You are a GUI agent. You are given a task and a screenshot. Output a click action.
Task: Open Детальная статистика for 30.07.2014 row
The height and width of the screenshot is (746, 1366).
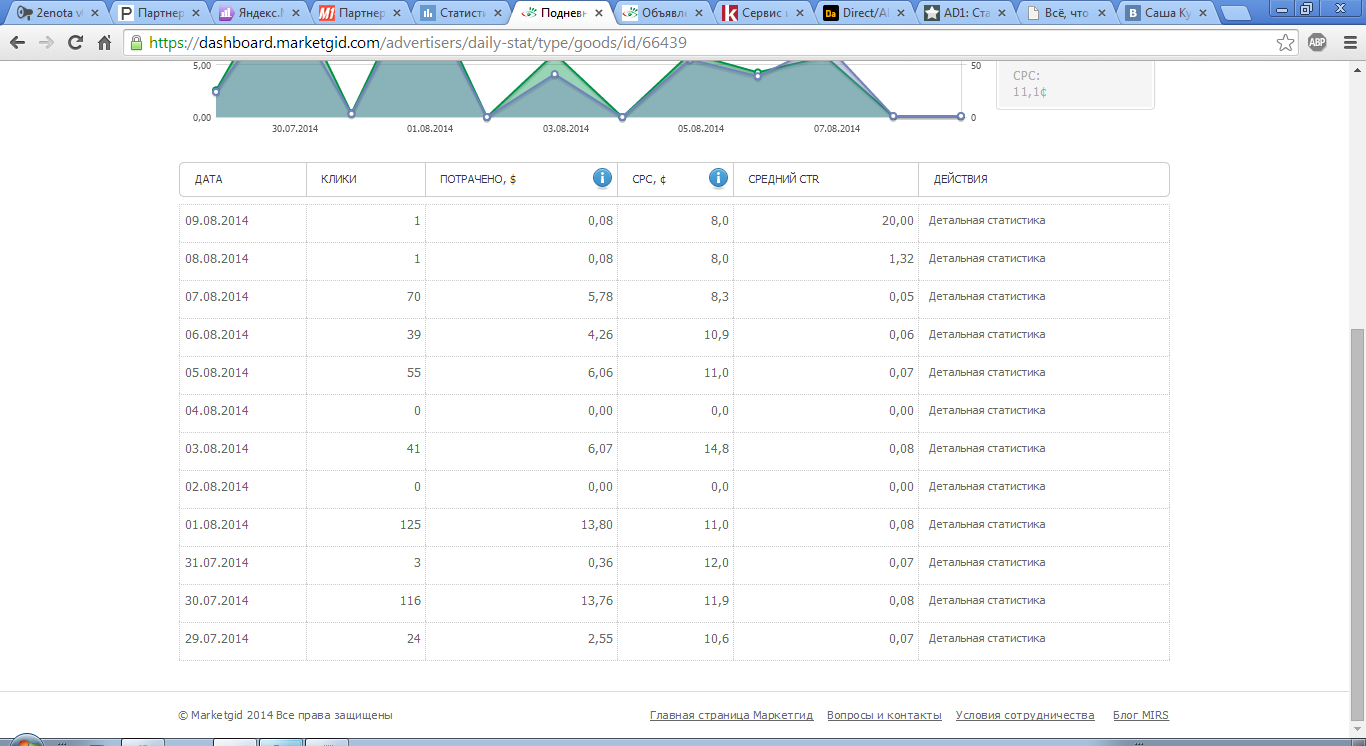pyautogui.click(x=987, y=600)
